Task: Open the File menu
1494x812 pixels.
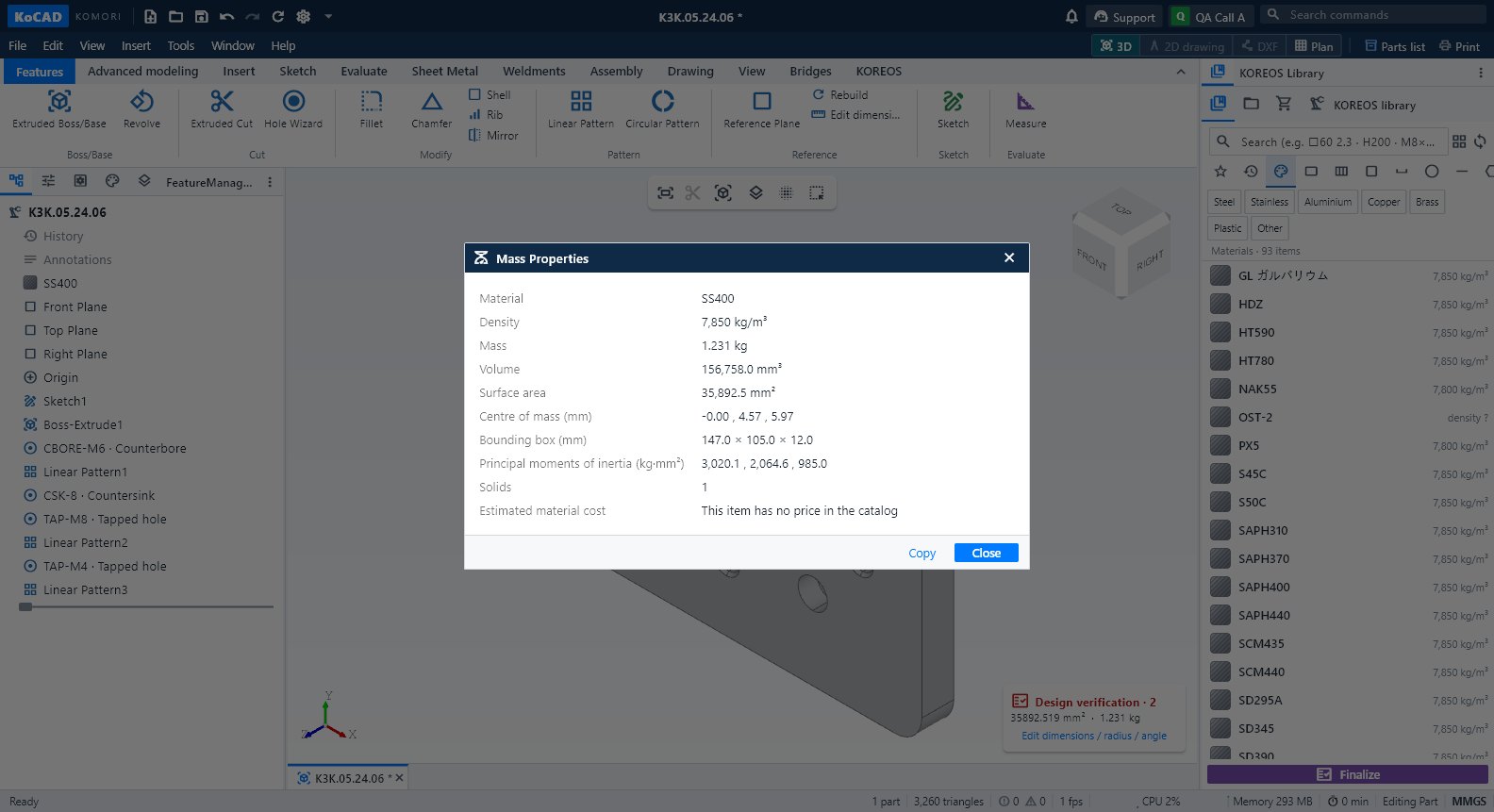Action: tap(18, 45)
